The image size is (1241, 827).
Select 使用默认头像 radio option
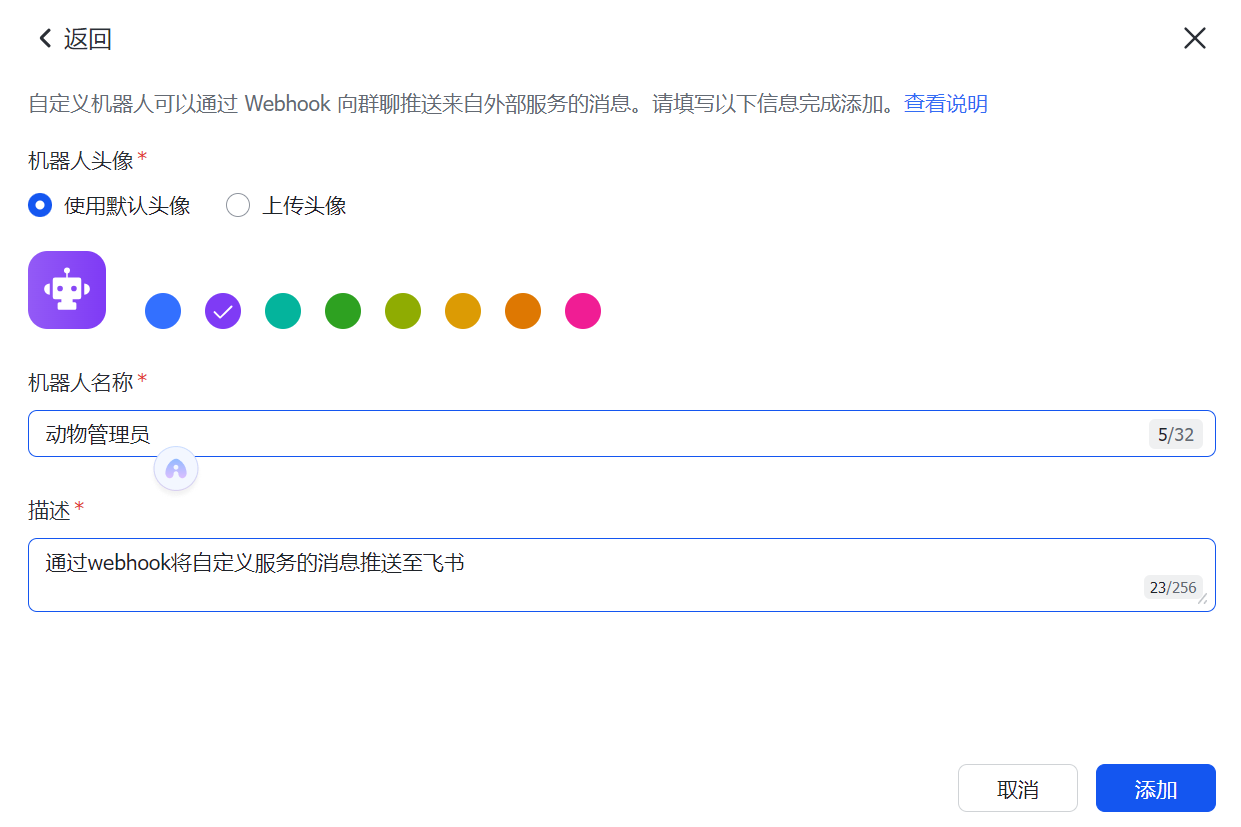(40, 206)
